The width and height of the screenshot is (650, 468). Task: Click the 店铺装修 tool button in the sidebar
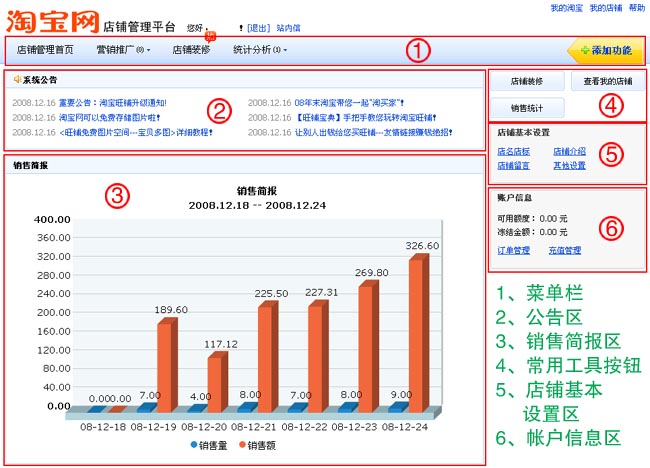527,81
